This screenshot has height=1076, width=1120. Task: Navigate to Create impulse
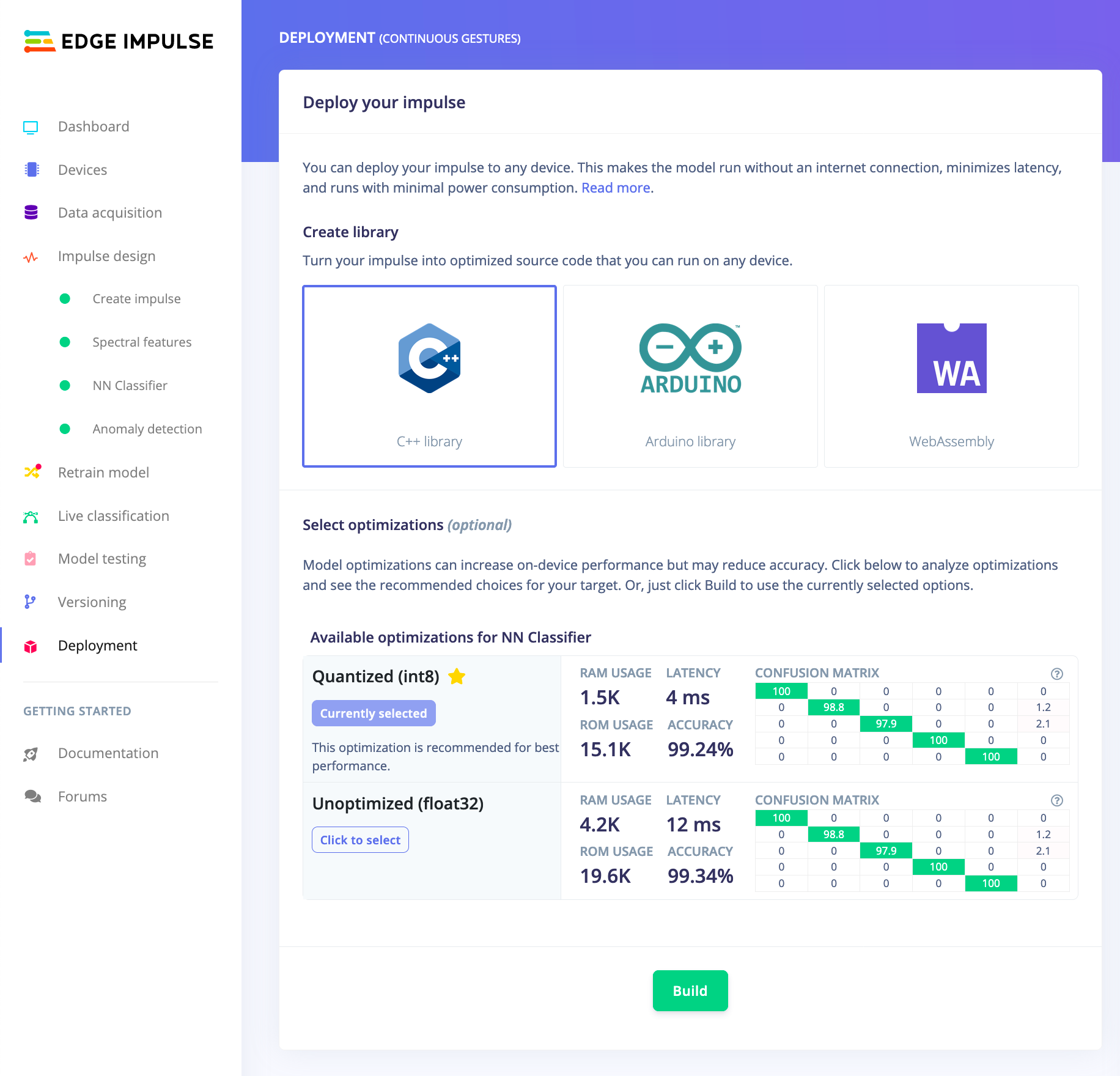click(136, 299)
